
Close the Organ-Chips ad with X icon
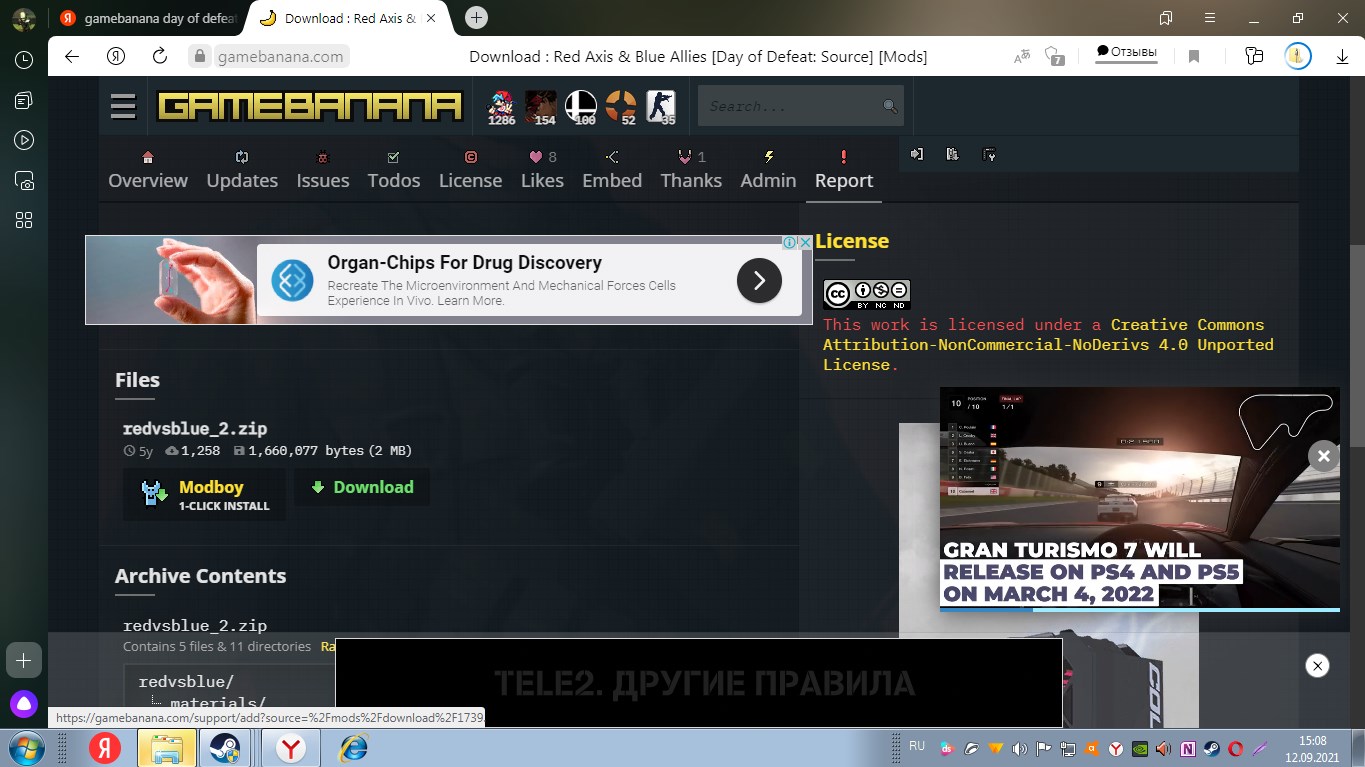pos(806,242)
